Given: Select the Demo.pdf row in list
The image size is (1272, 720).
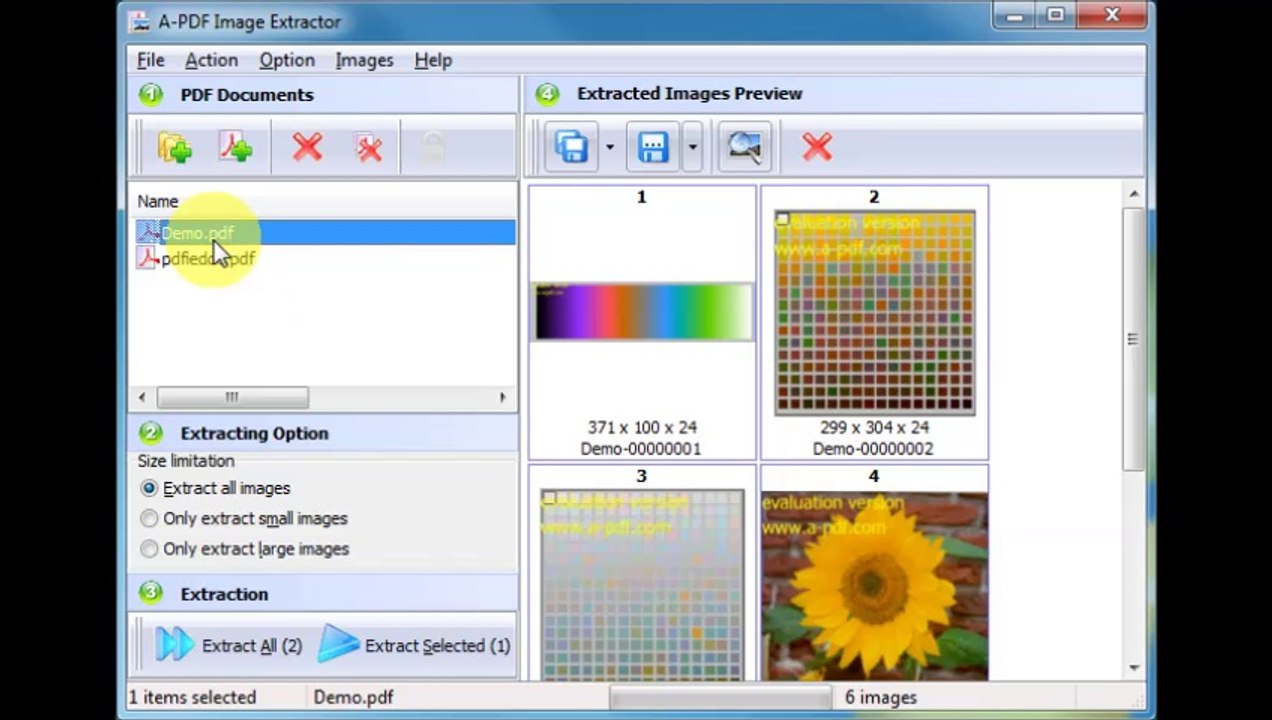Looking at the screenshot, I should click(325, 233).
